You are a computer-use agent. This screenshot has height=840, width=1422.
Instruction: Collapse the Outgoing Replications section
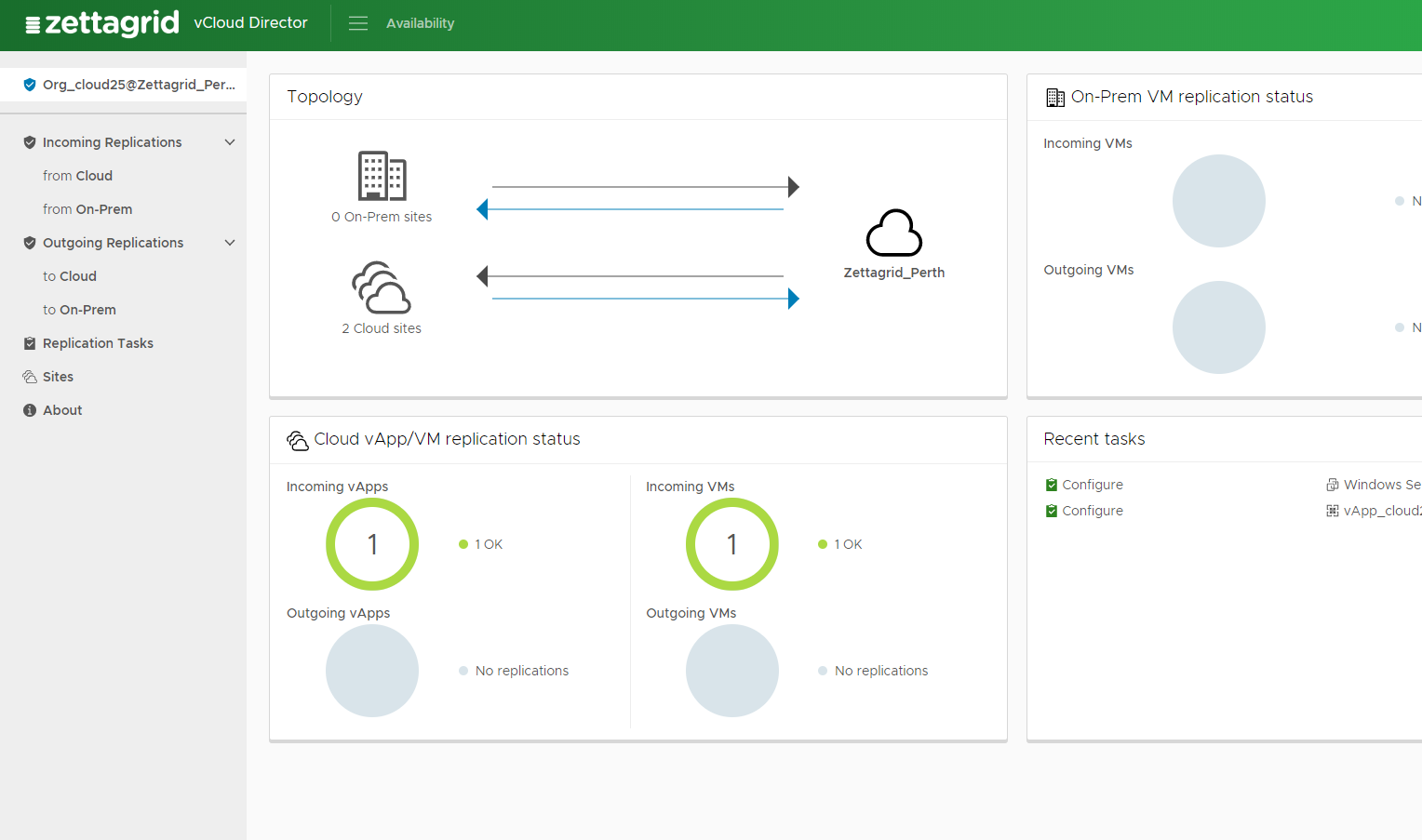(230, 242)
